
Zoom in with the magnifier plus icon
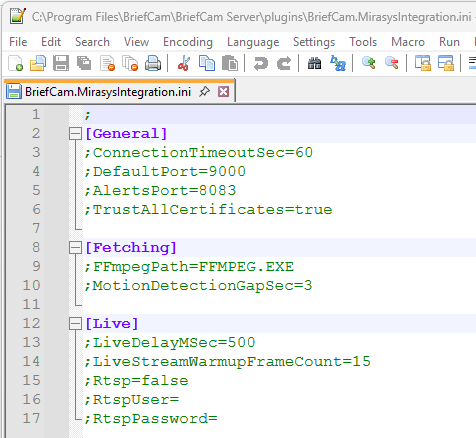(x=369, y=63)
